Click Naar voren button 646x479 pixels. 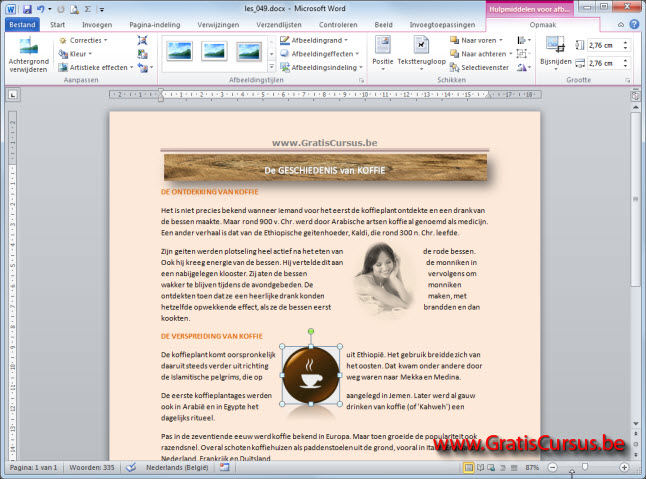476,40
